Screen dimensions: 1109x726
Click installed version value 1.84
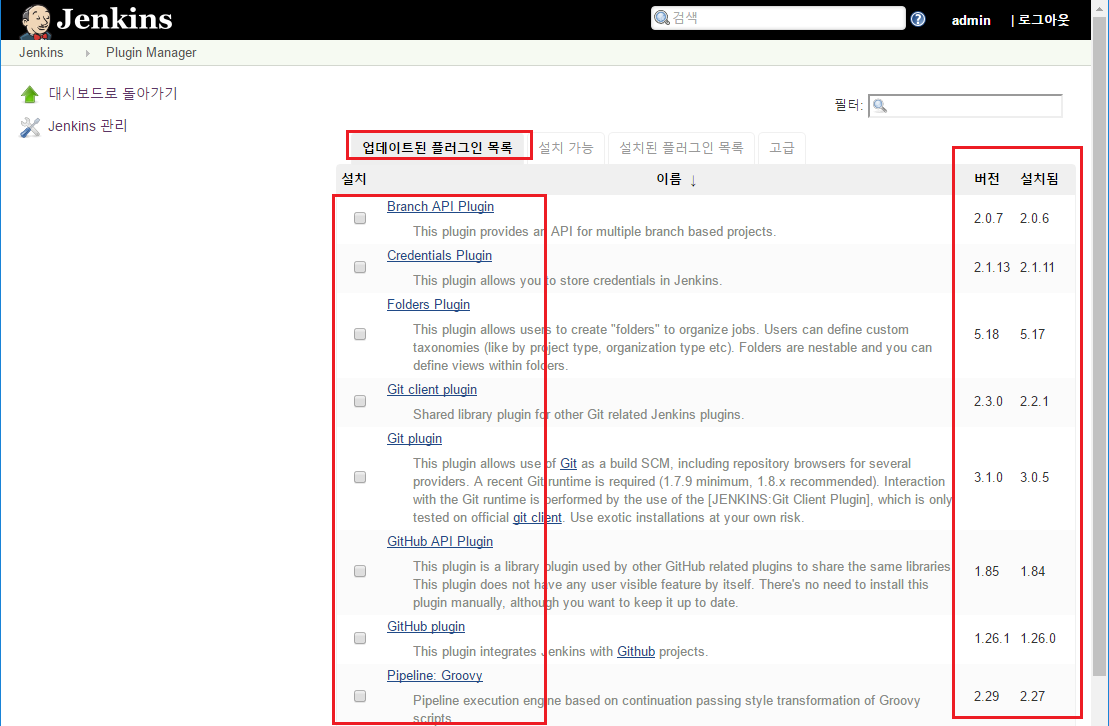pos(1033,571)
